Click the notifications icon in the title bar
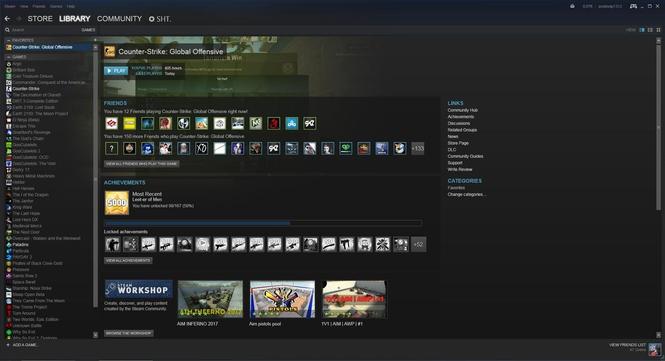Viewport: 665px width, 361px height. point(573,6)
